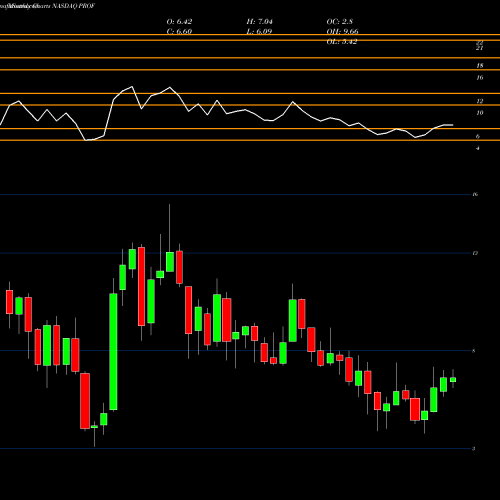Click axis label 4 on line chart
500x500 pixels.
point(478,148)
